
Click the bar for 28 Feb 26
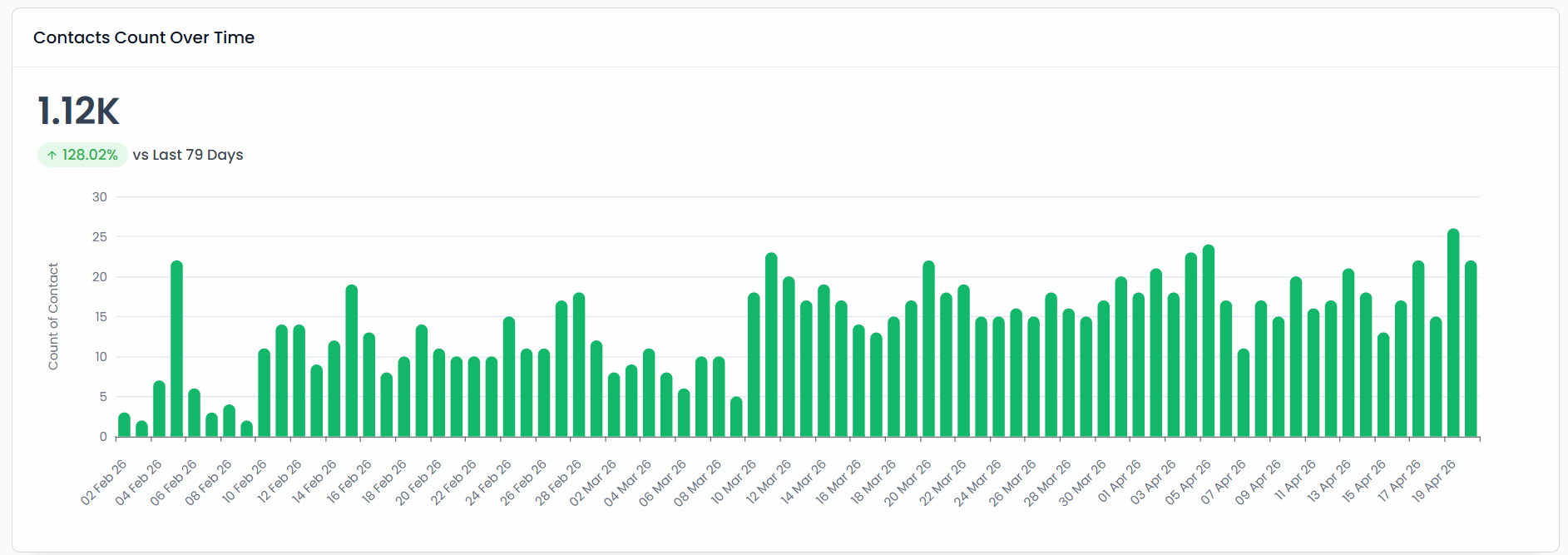tap(579, 365)
